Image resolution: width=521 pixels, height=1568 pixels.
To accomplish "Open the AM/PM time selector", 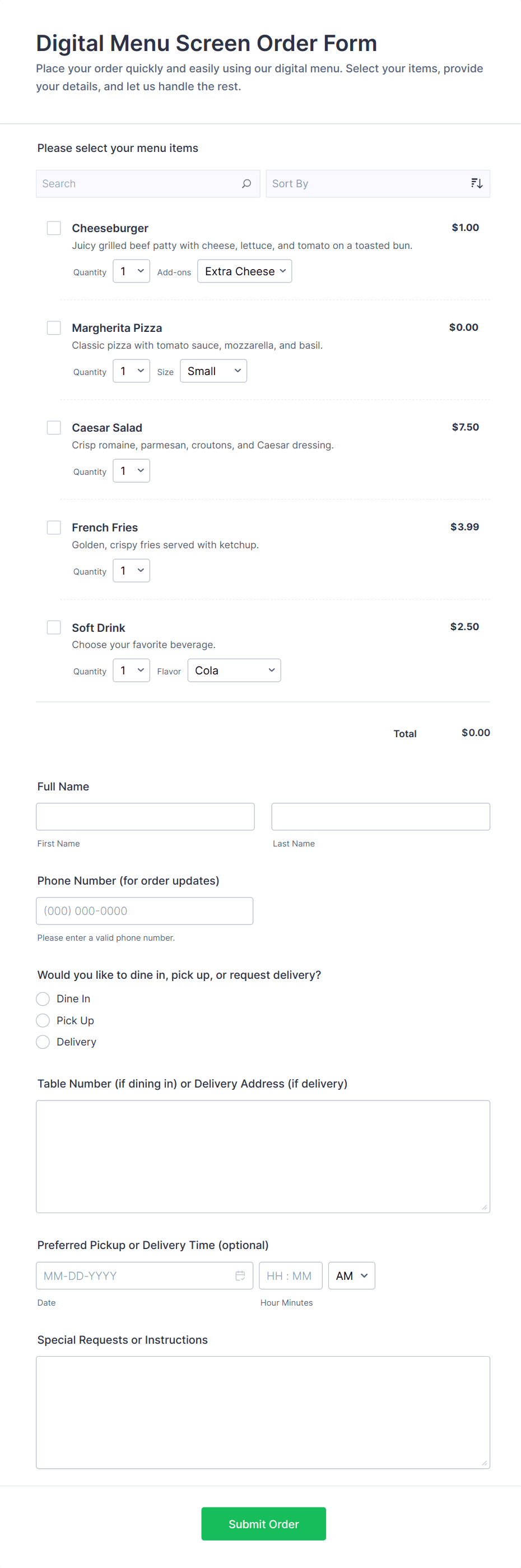I will click(351, 1276).
